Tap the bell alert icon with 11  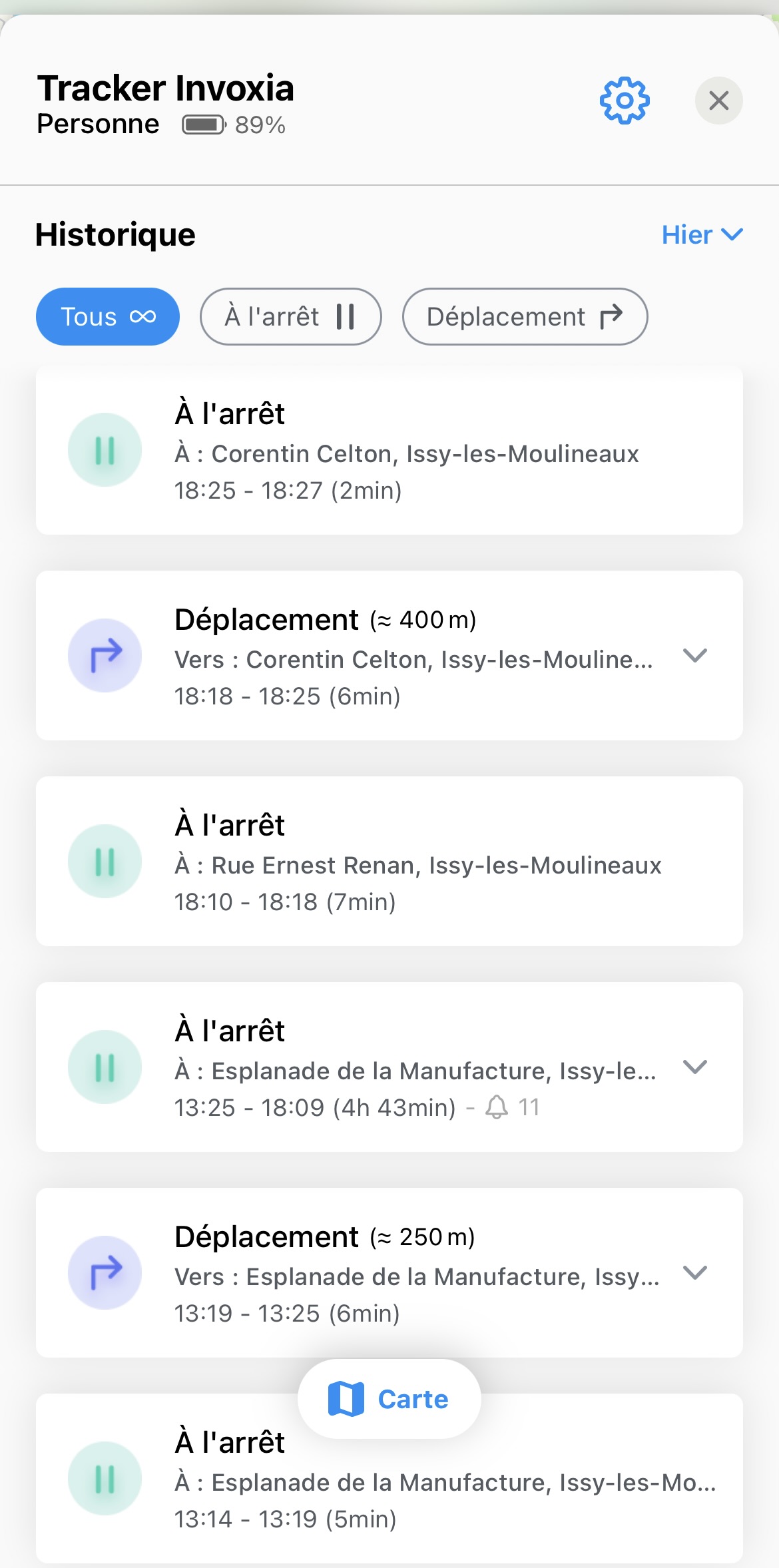[497, 1107]
